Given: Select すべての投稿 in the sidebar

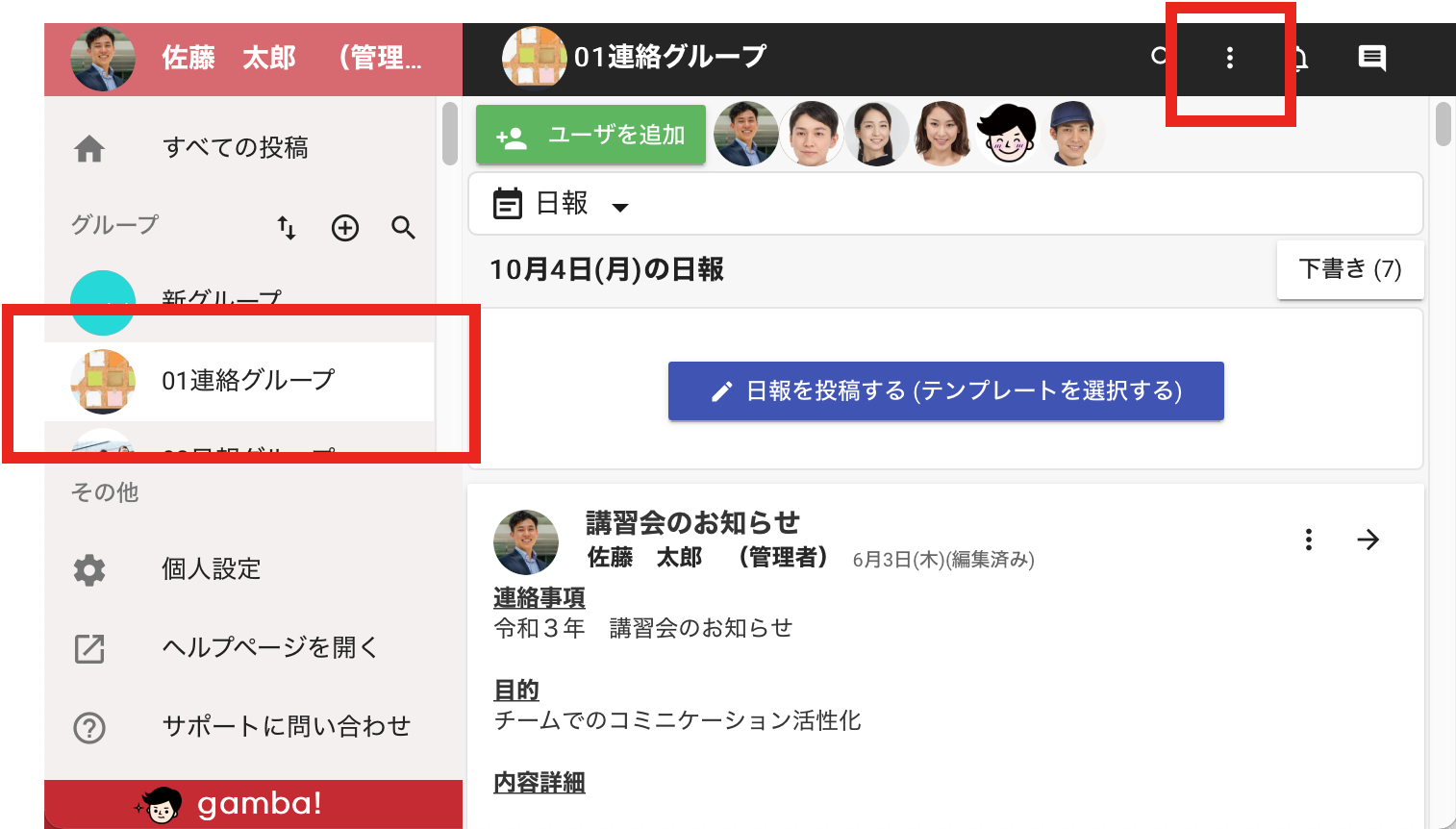Looking at the screenshot, I should [x=239, y=148].
